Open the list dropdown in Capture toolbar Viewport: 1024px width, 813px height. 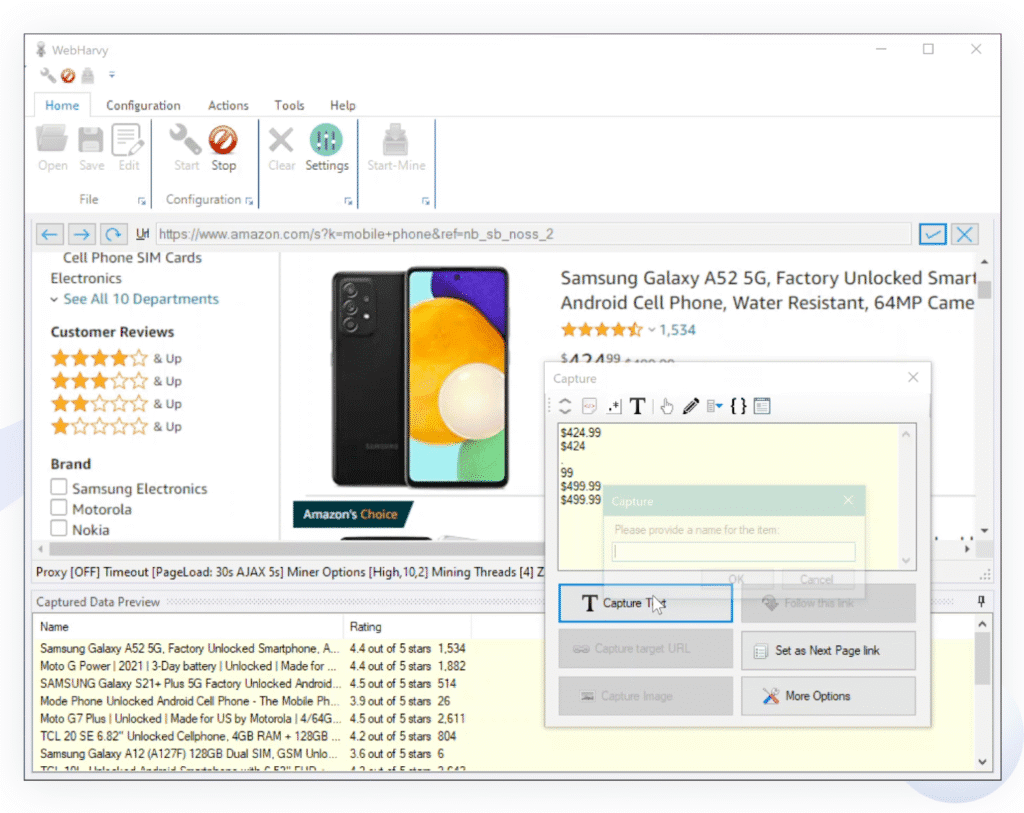tap(714, 406)
